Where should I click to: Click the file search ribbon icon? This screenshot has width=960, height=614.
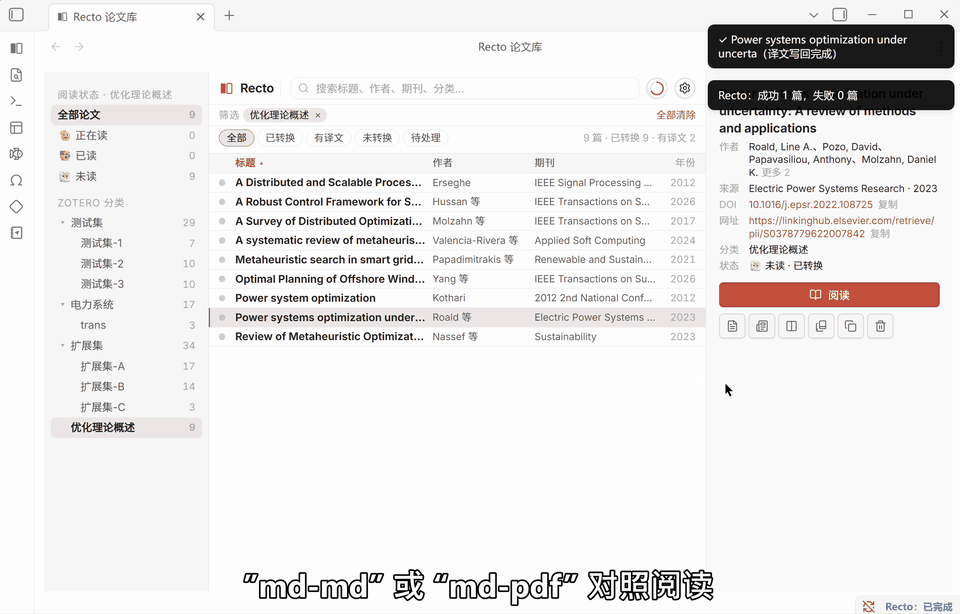click(17, 75)
